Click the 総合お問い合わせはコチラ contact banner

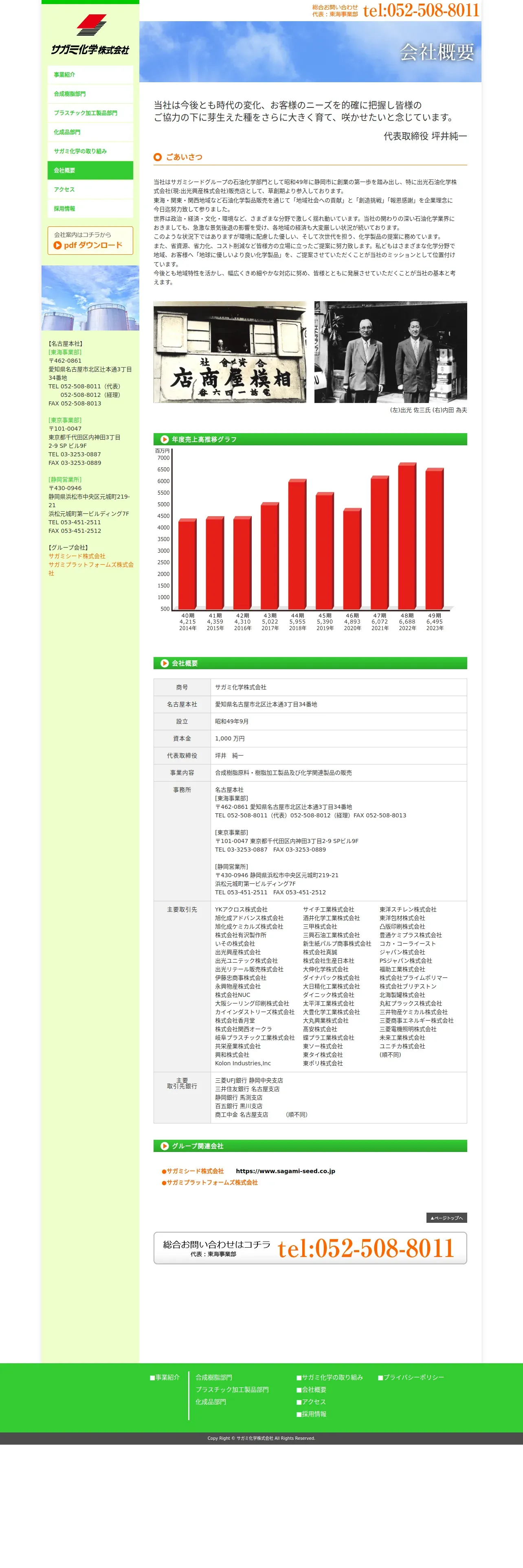[x=310, y=1248]
